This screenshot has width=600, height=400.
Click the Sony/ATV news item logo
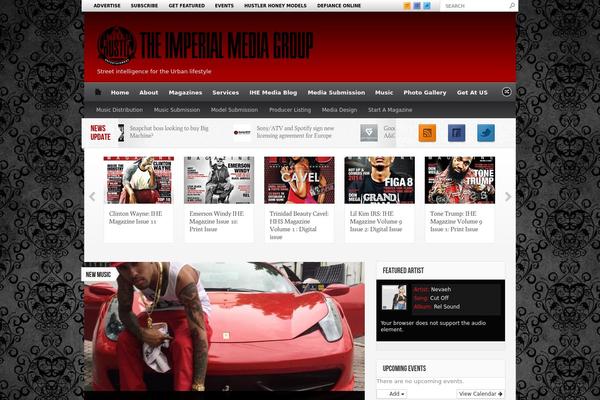(x=242, y=133)
